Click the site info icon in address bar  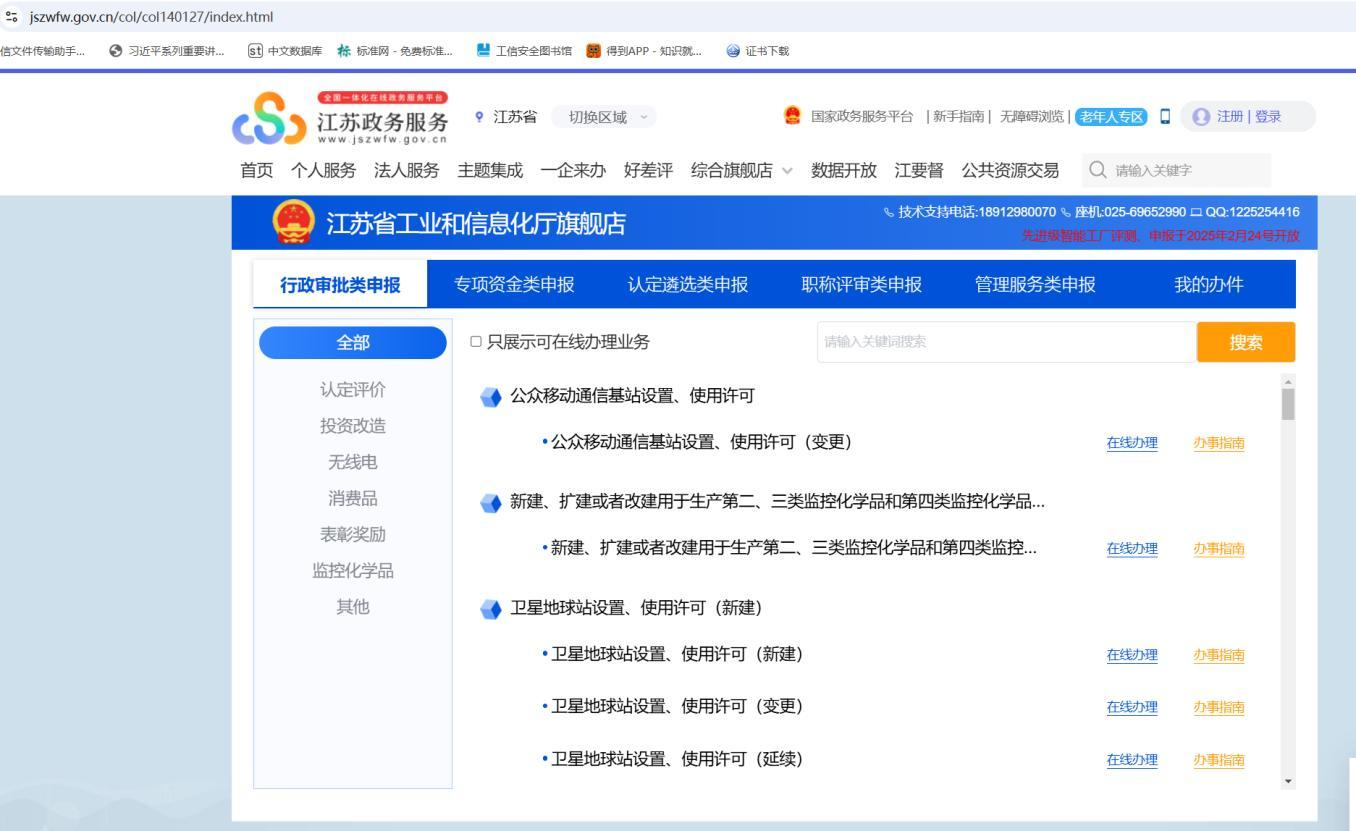12,17
